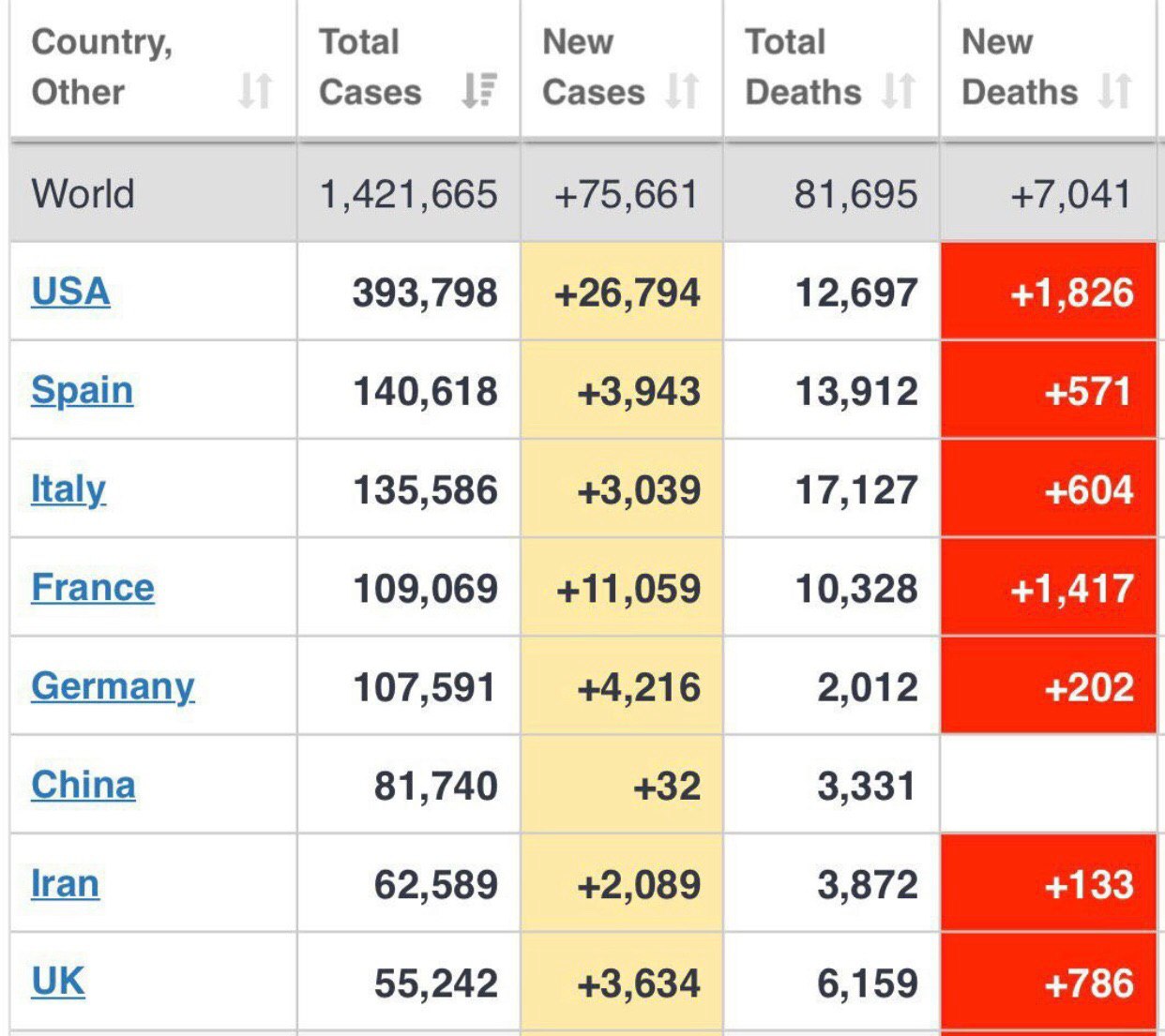Click sort arrows beside Total Deaths
The image size is (1165, 1036).
coord(898,91)
